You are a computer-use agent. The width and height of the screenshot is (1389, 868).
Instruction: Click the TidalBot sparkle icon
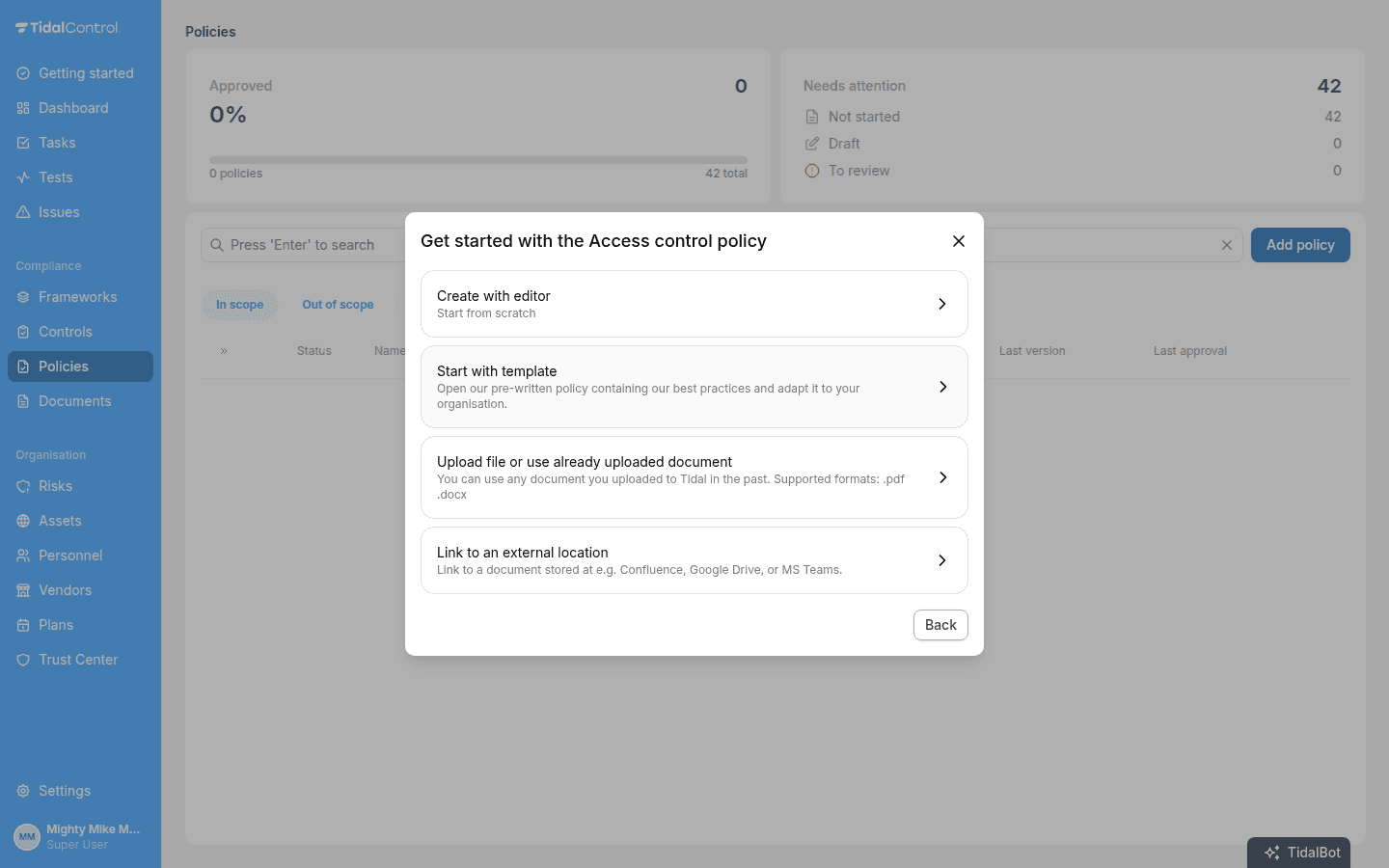[1272, 853]
